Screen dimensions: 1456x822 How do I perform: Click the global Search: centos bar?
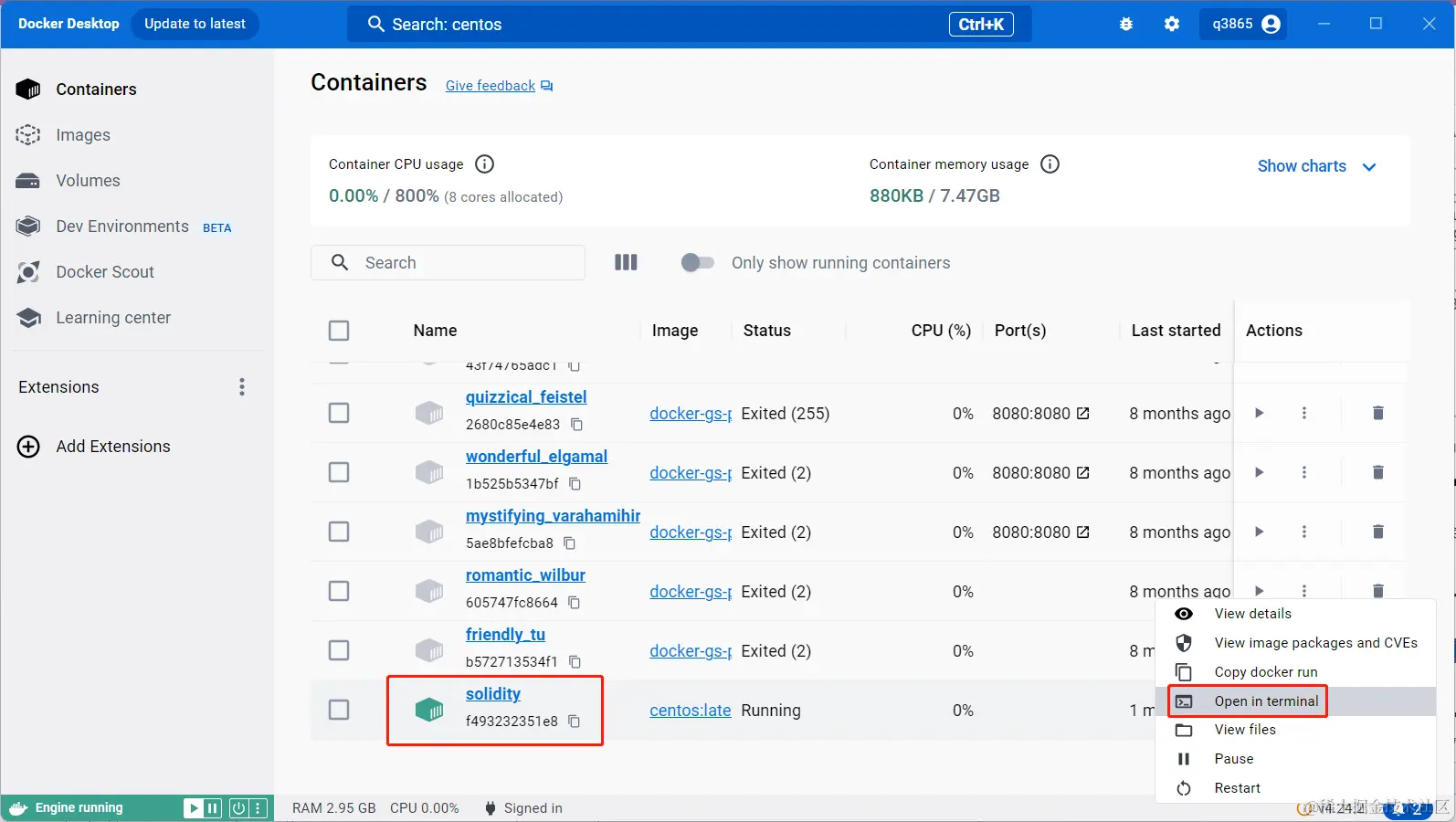tap(690, 25)
